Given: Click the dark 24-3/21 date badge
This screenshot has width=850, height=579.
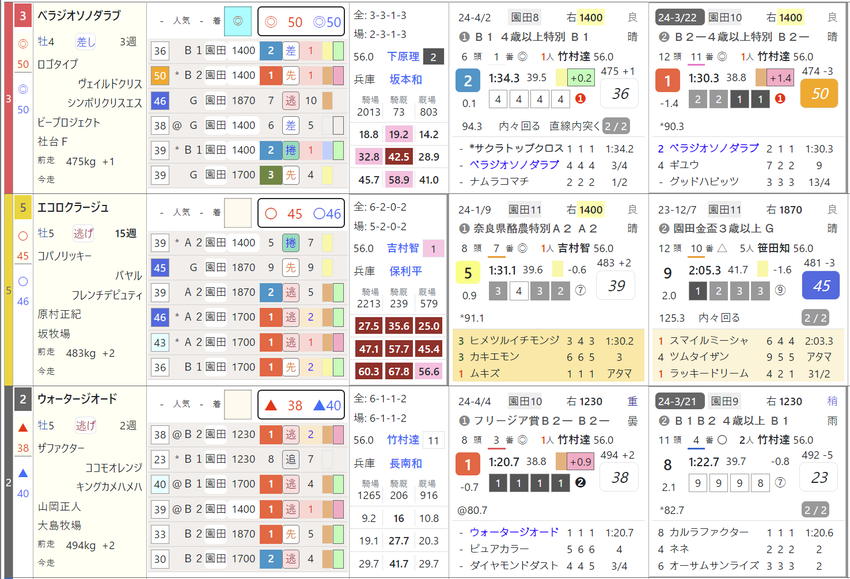Looking at the screenshot, I should pyautogui.click(x=678, y=401).
